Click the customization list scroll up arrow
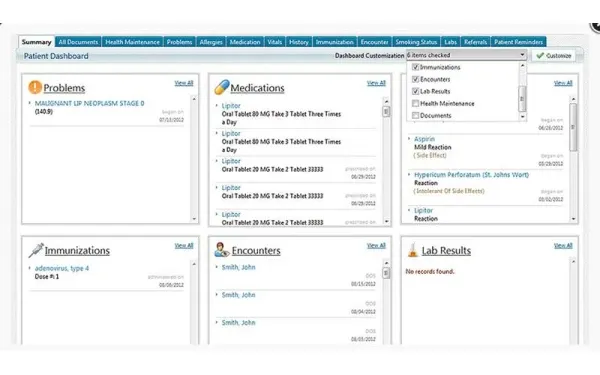 [522, 66]
